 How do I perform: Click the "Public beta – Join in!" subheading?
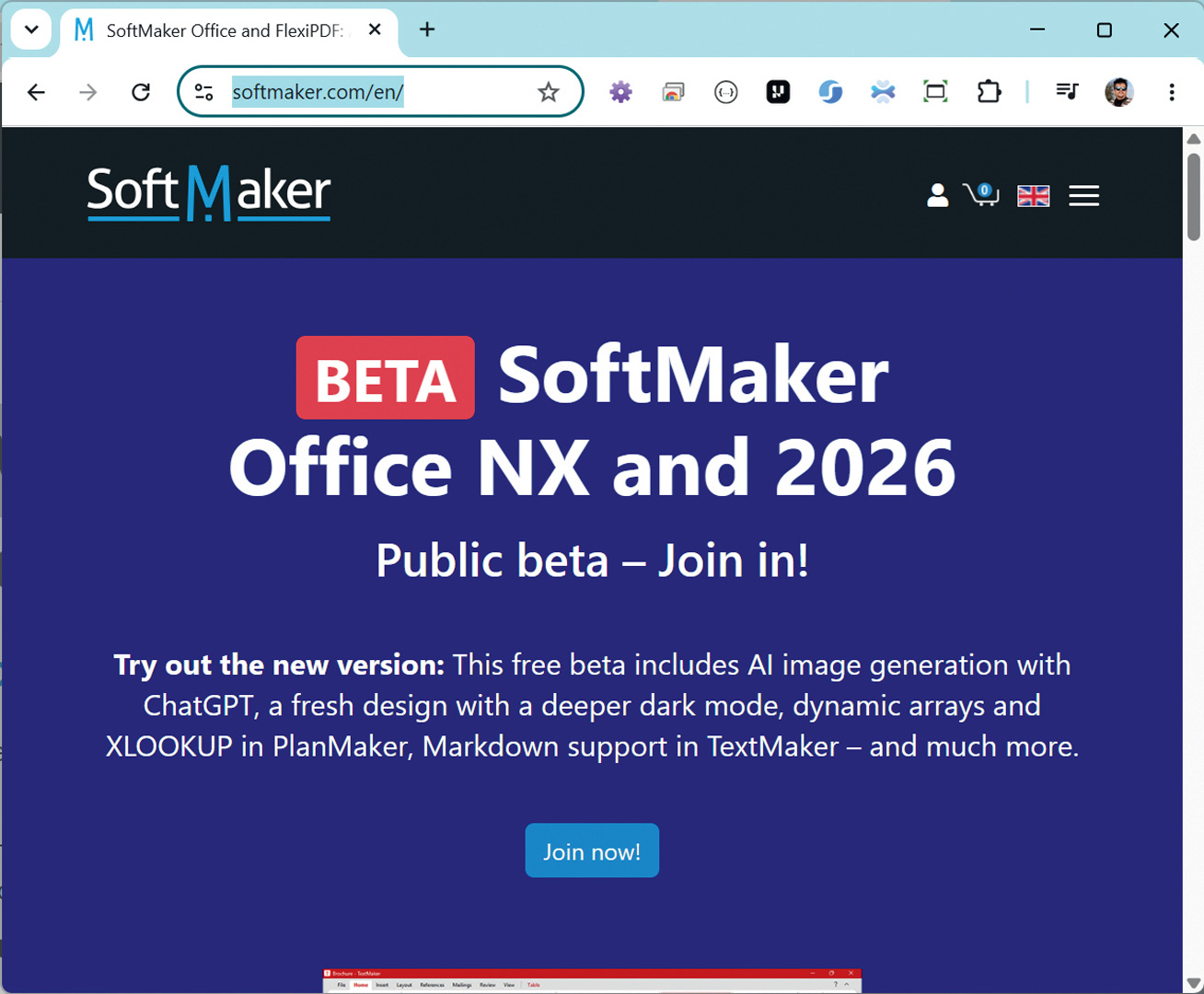point(593,561)
